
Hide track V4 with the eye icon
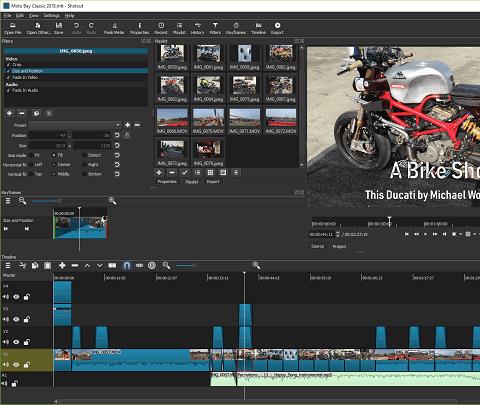tap(16, 297)
